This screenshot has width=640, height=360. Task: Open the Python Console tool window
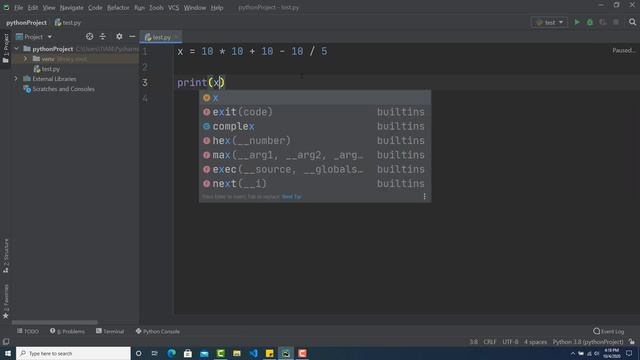tap(158, 331)
